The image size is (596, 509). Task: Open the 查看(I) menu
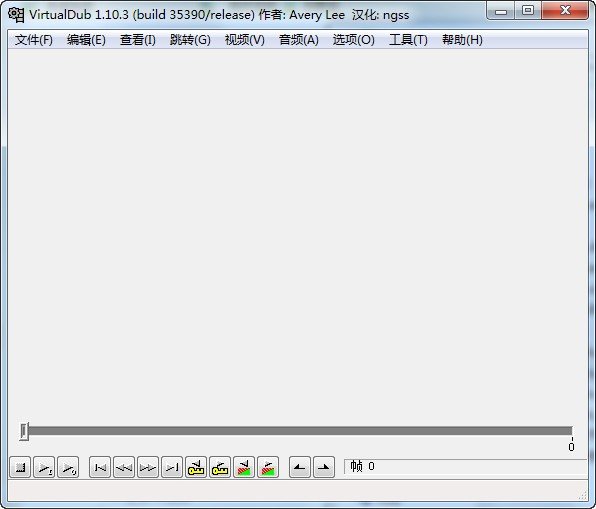[138, 40]
